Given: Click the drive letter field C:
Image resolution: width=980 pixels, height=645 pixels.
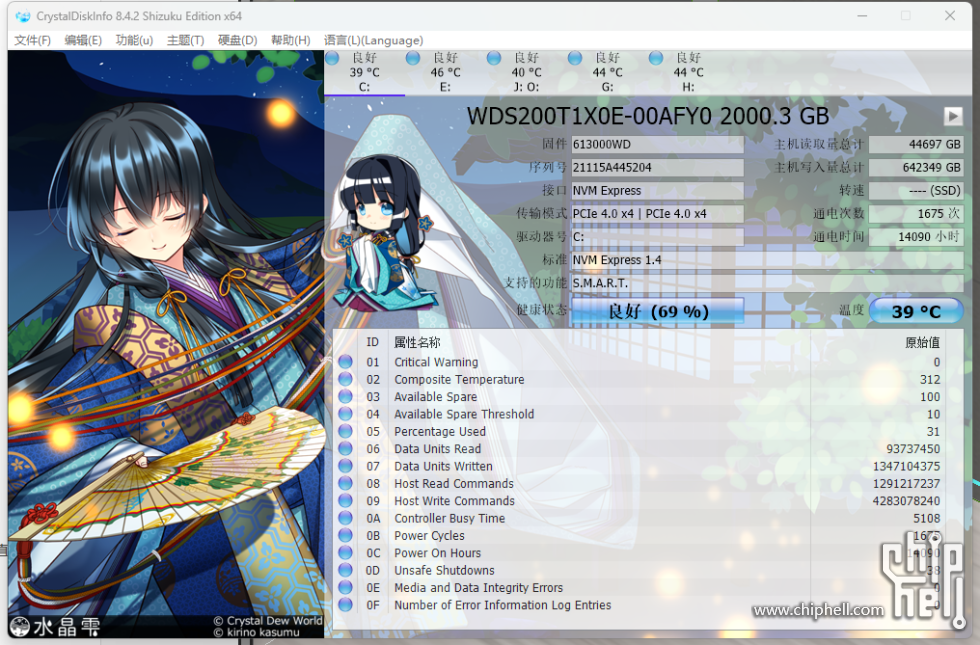Looking at the screenshot, I should click(x=658, y=237).
